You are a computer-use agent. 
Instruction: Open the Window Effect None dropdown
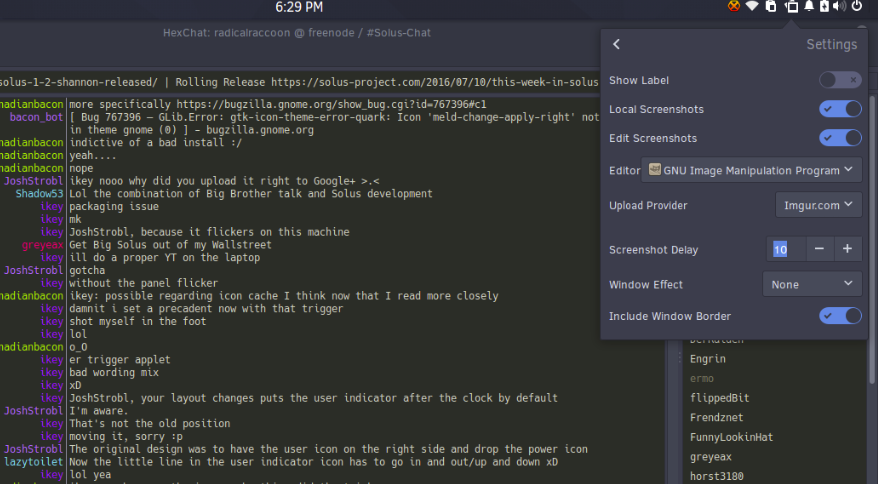coord(812,284)
